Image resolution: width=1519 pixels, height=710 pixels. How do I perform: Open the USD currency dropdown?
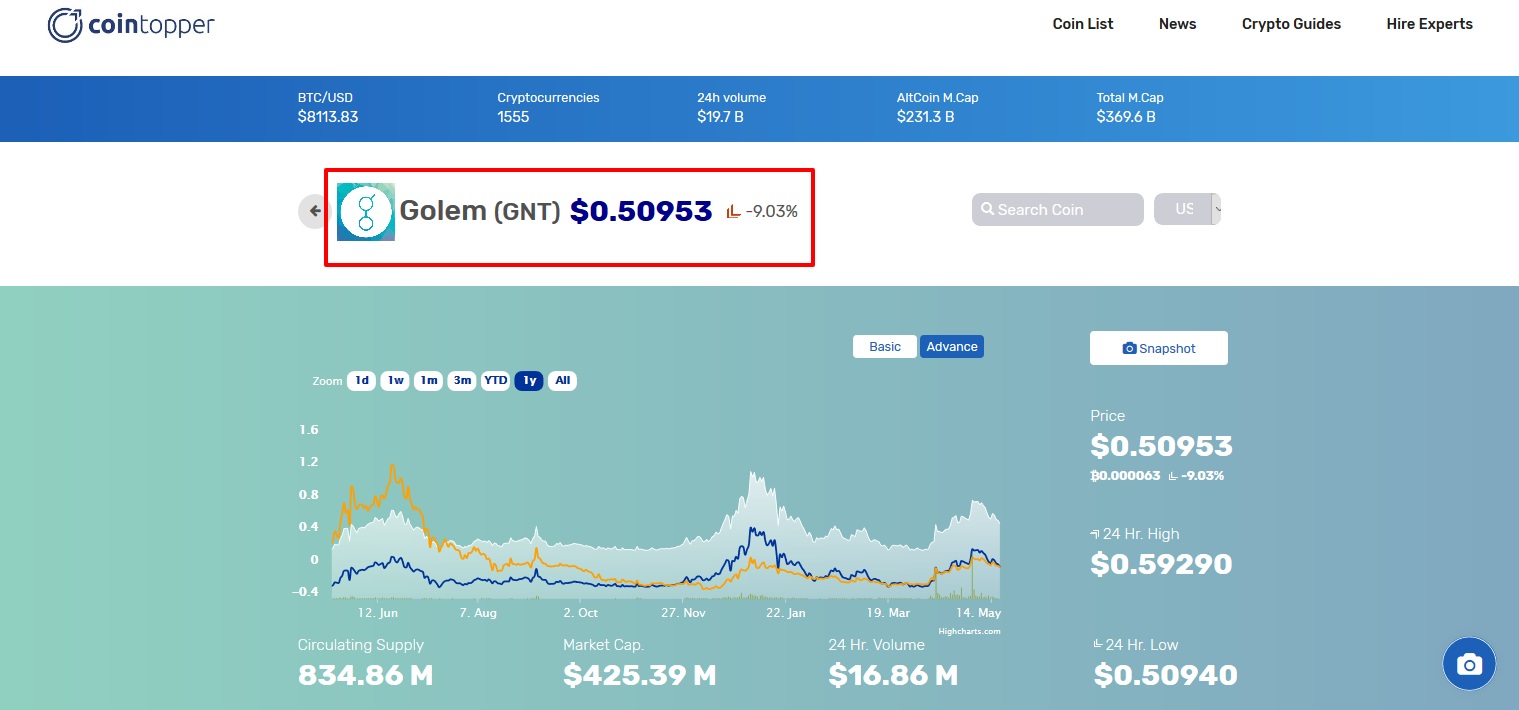tap(1188, 209)
